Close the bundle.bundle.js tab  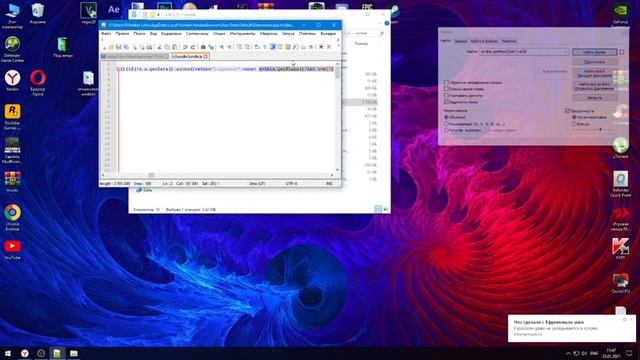point(206,56)
